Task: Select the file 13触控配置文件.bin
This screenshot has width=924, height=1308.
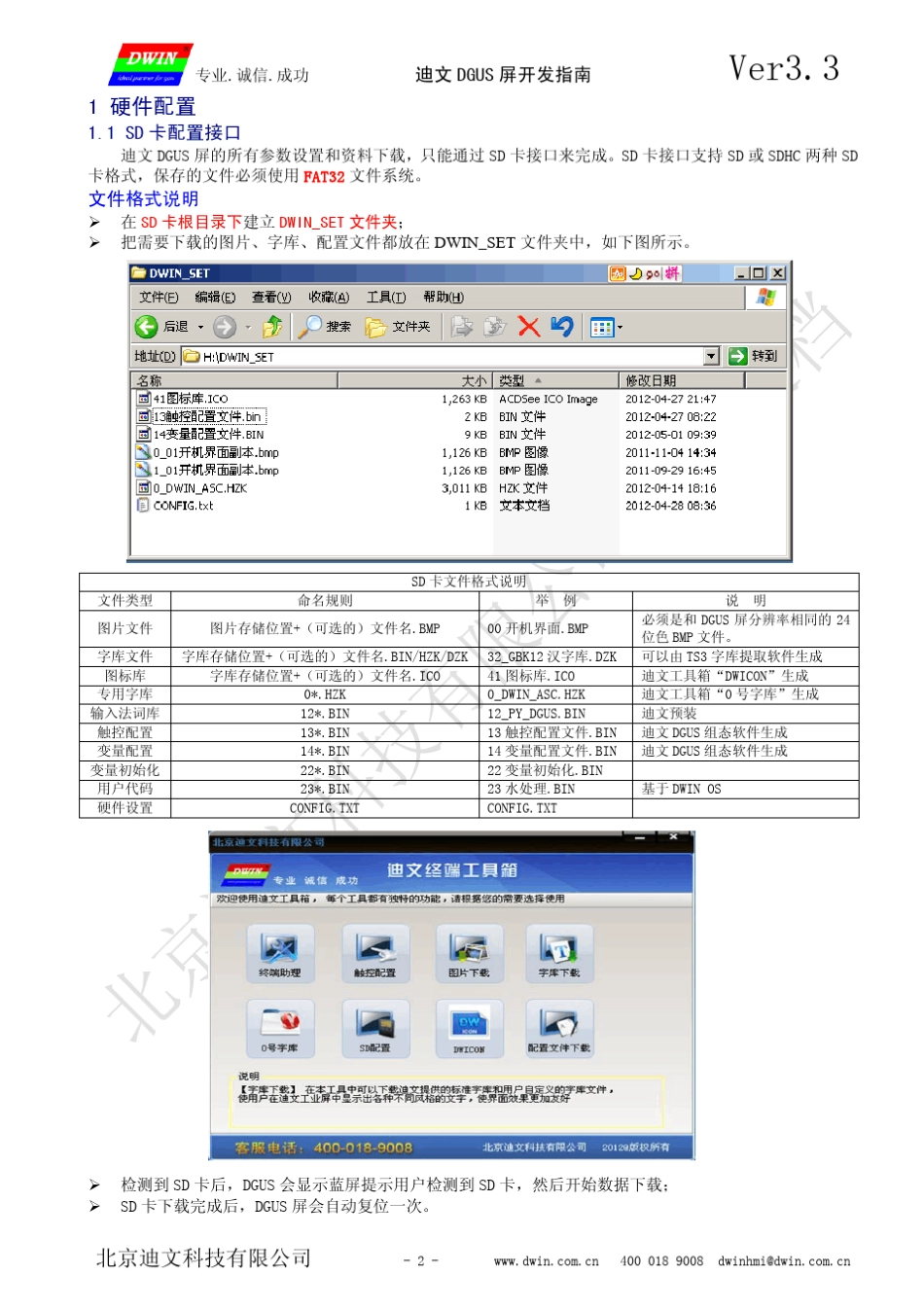Action: click(x=200, y=416)
